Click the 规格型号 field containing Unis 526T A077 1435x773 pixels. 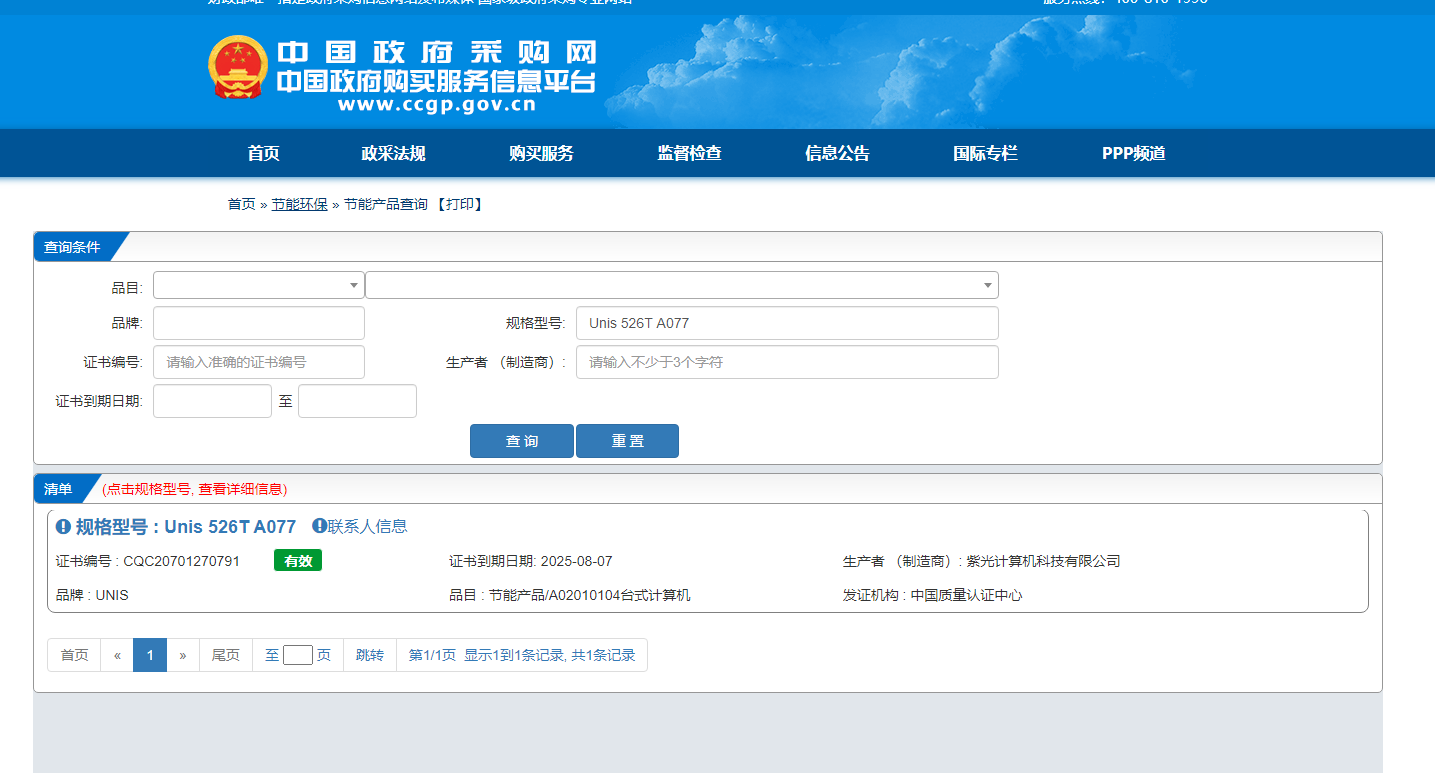pyautogui.click(x=787, y=323)
